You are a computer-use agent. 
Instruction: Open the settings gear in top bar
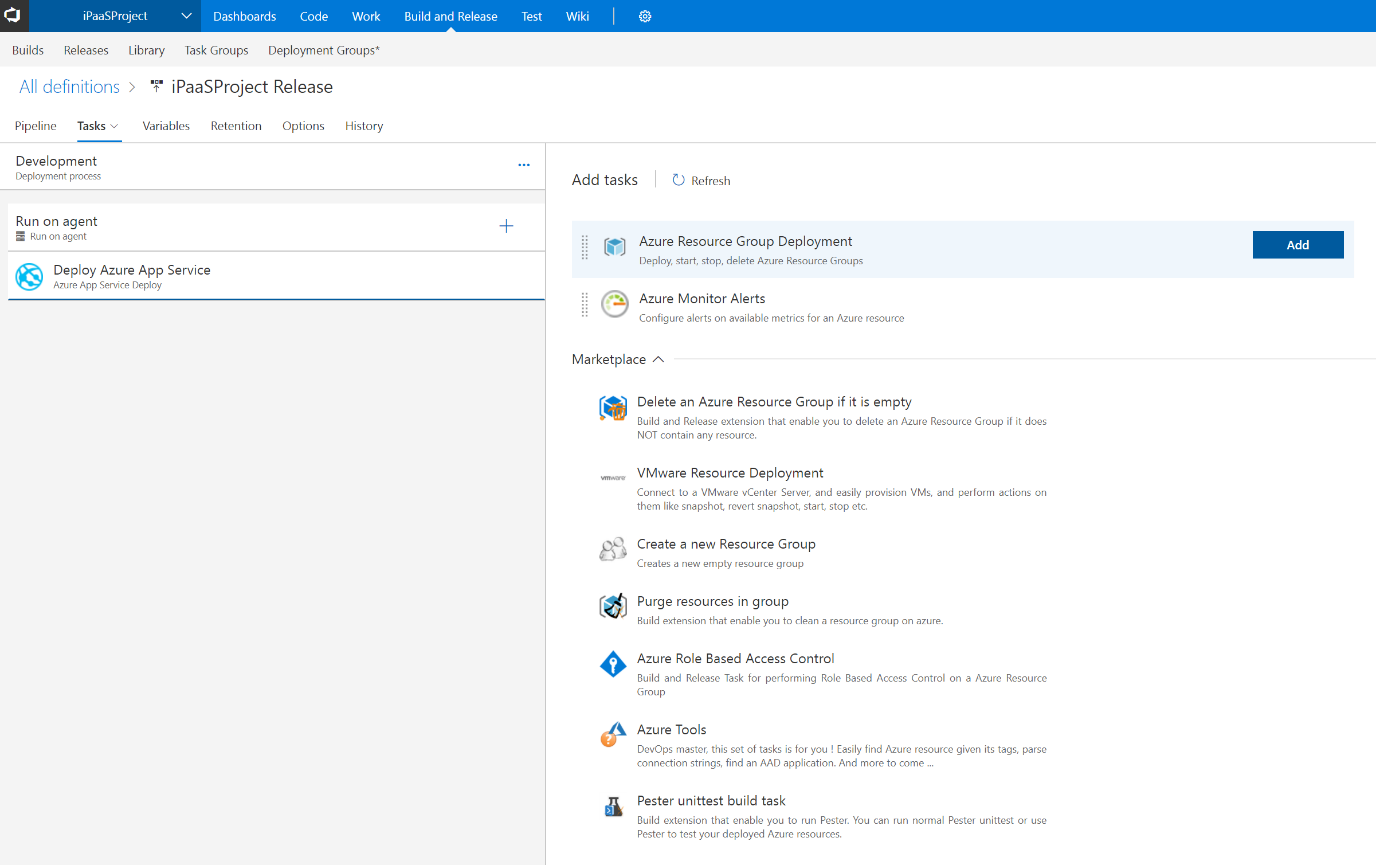click(x=645, y=16)
